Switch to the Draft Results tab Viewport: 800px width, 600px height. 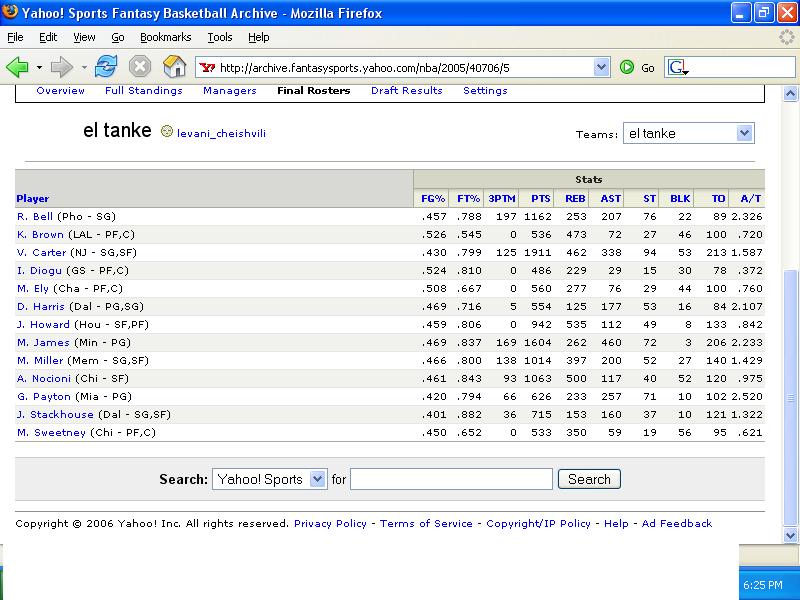click(407, 90)
